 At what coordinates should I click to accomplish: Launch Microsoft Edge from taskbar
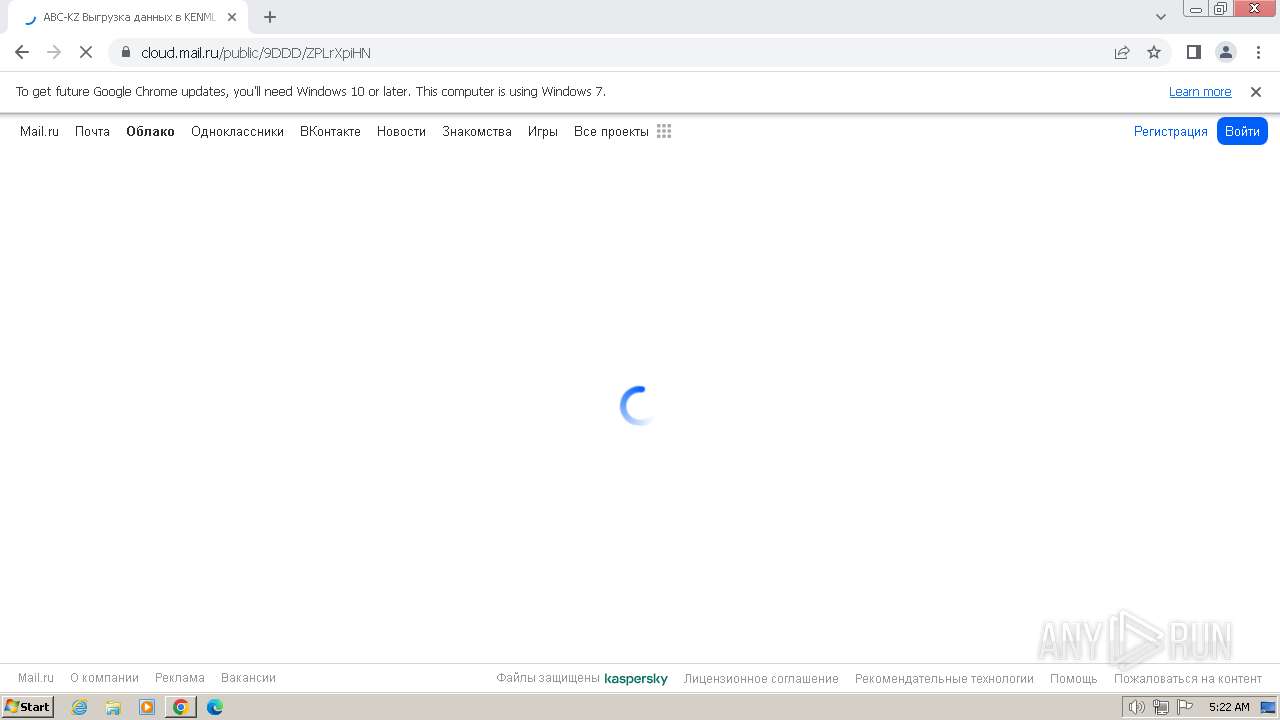click(x=215, y=707)
